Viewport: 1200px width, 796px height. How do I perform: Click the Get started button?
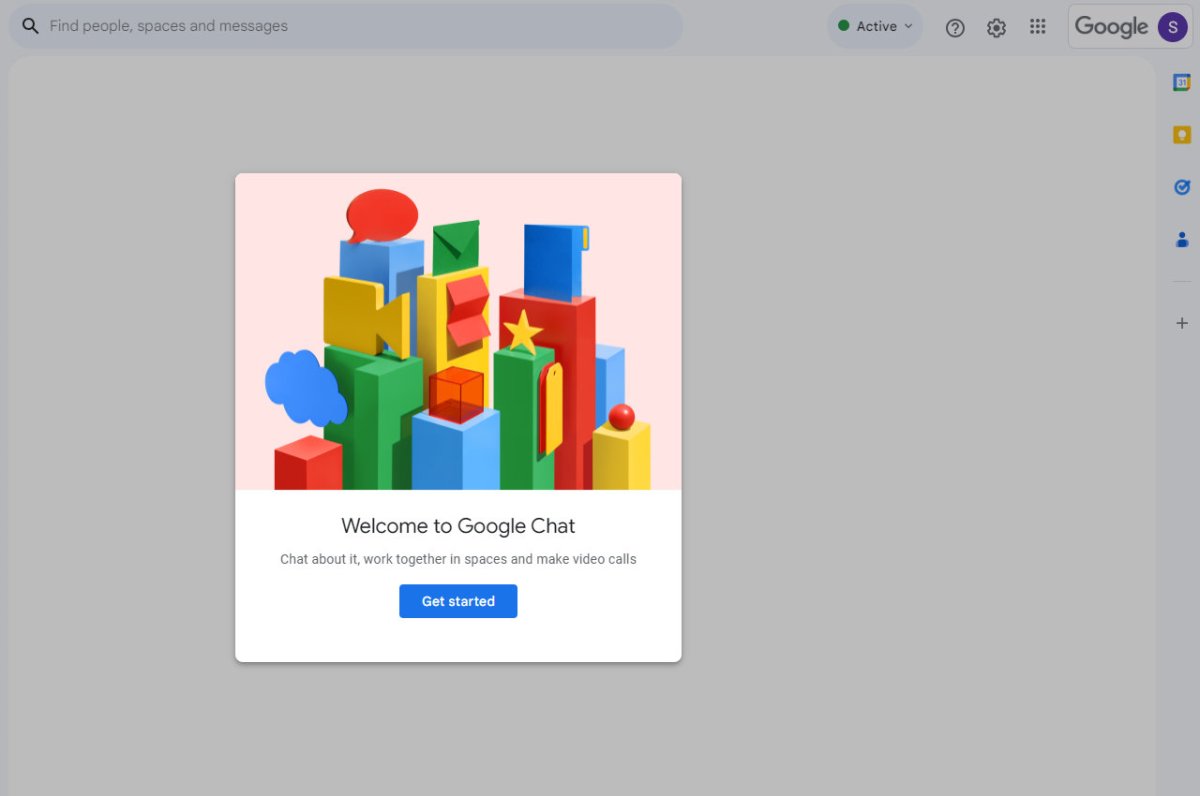[x=458, y=601]
